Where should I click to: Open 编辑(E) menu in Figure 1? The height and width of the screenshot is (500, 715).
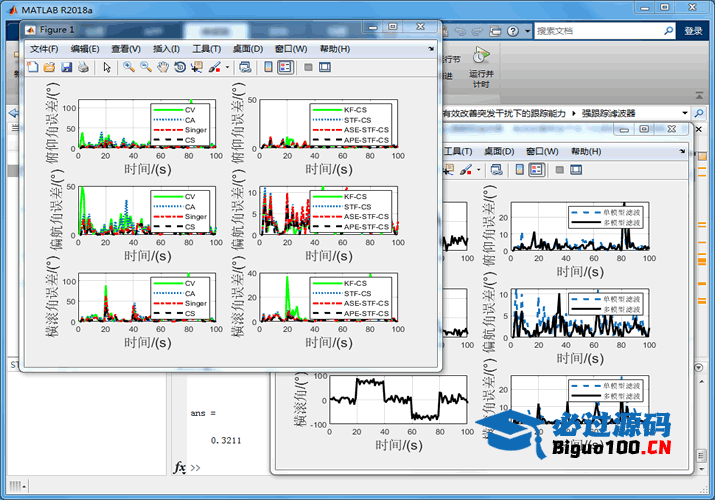85,49
